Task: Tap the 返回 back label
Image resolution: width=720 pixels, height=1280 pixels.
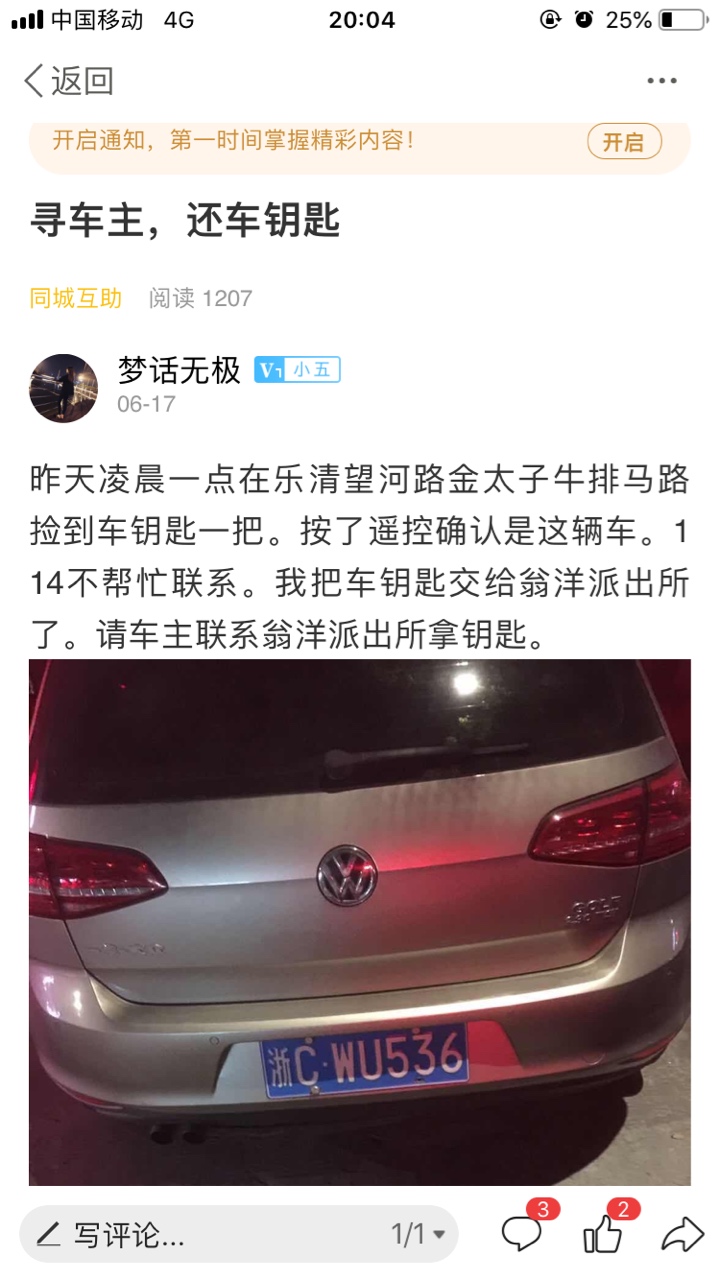Action: point(82,81)
